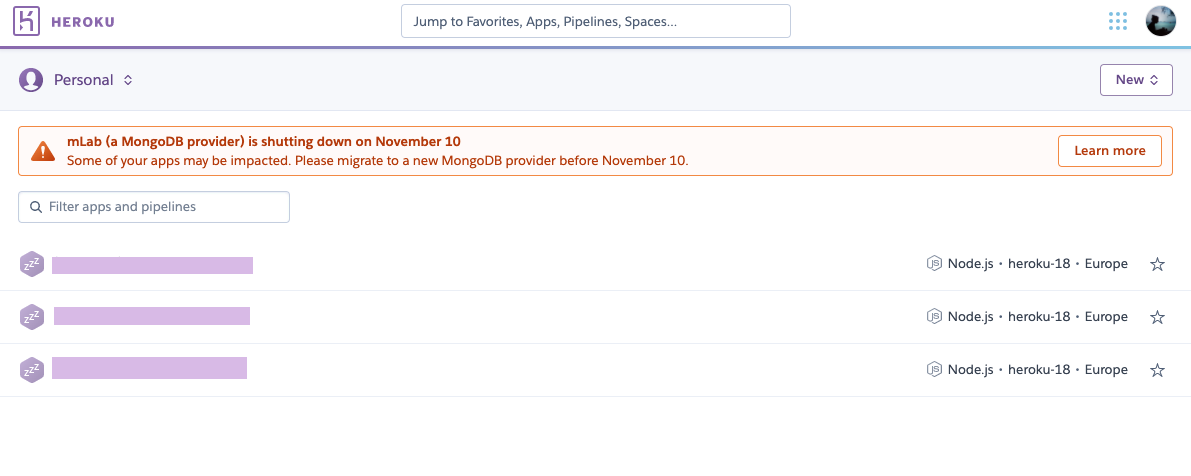Image resolution: width=1191 pixels, height=476 pixels.
Task: Open the first app in the list
Action: pos(152,265)
